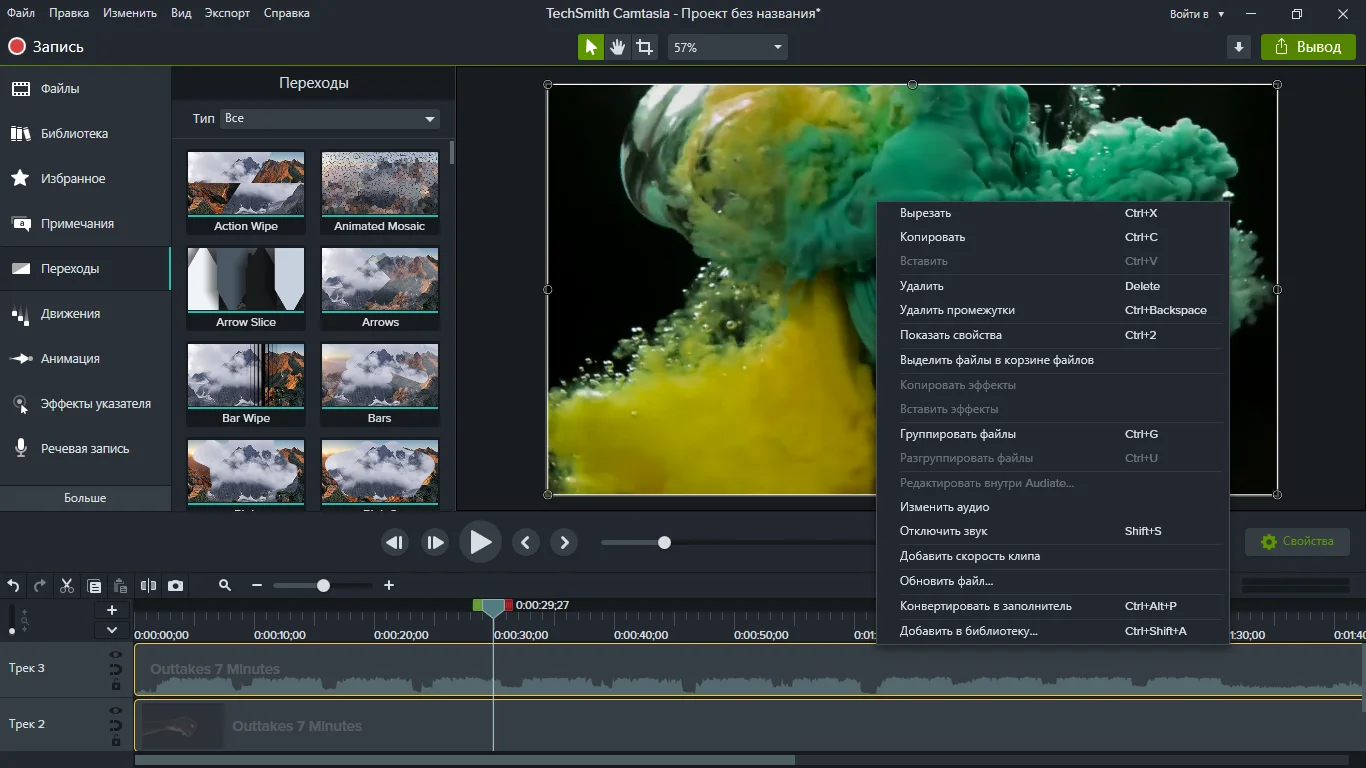Activate the Crop tool
The image size is (1366, 768).
pyautogui.click(x=645, y=47)
